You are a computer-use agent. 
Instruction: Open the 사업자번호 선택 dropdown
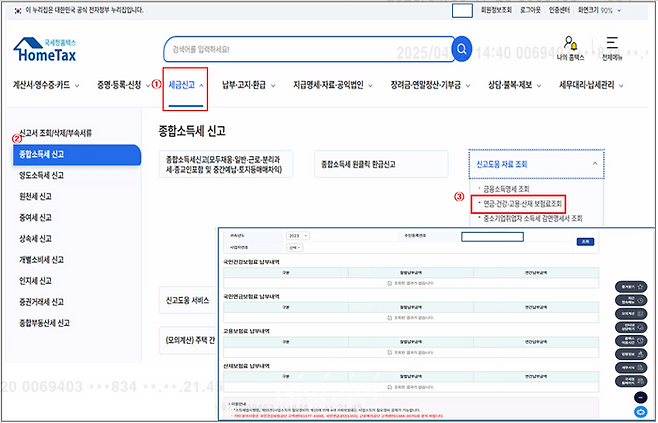click(295, 248)
